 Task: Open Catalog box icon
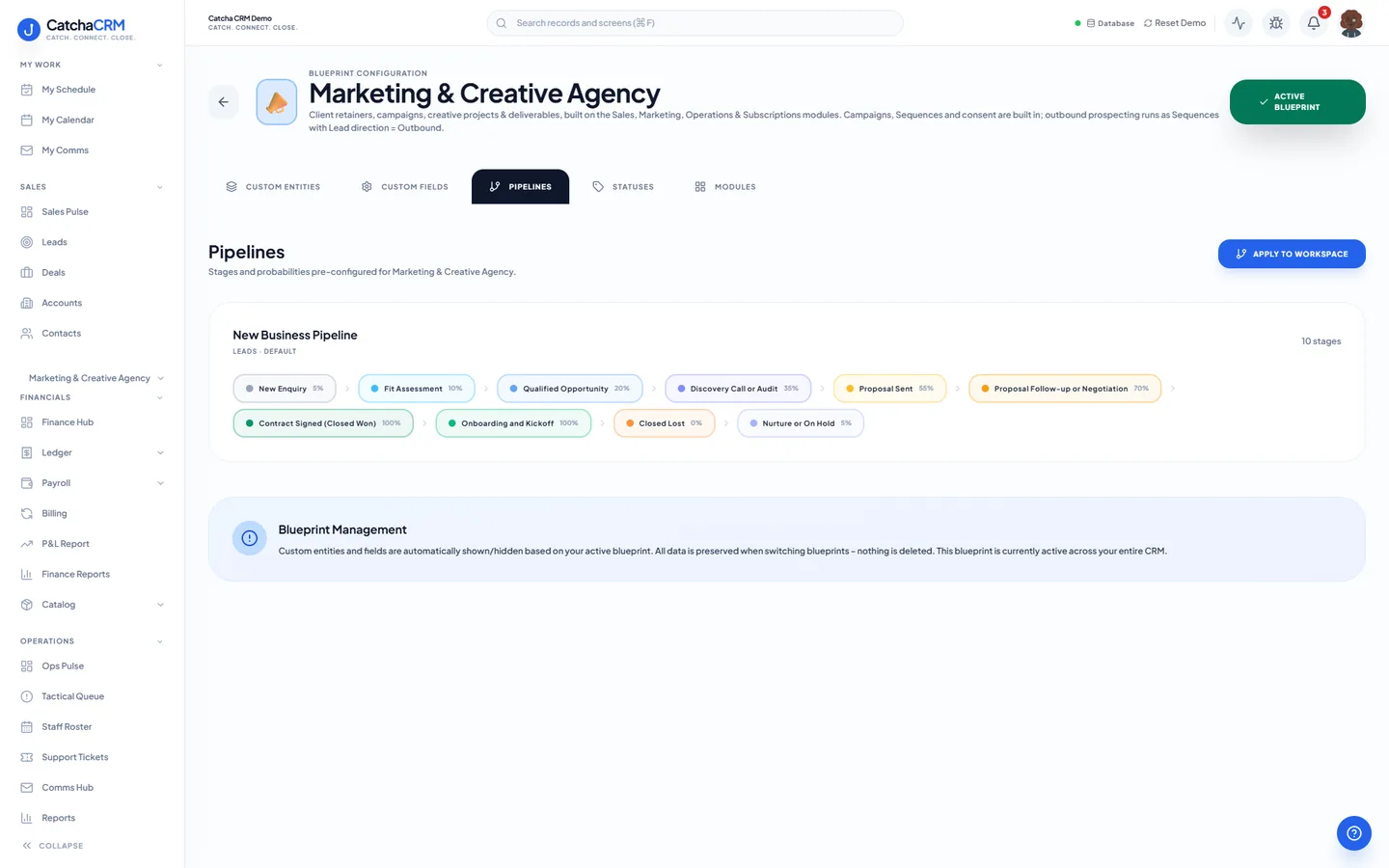(x=27, y=605)
